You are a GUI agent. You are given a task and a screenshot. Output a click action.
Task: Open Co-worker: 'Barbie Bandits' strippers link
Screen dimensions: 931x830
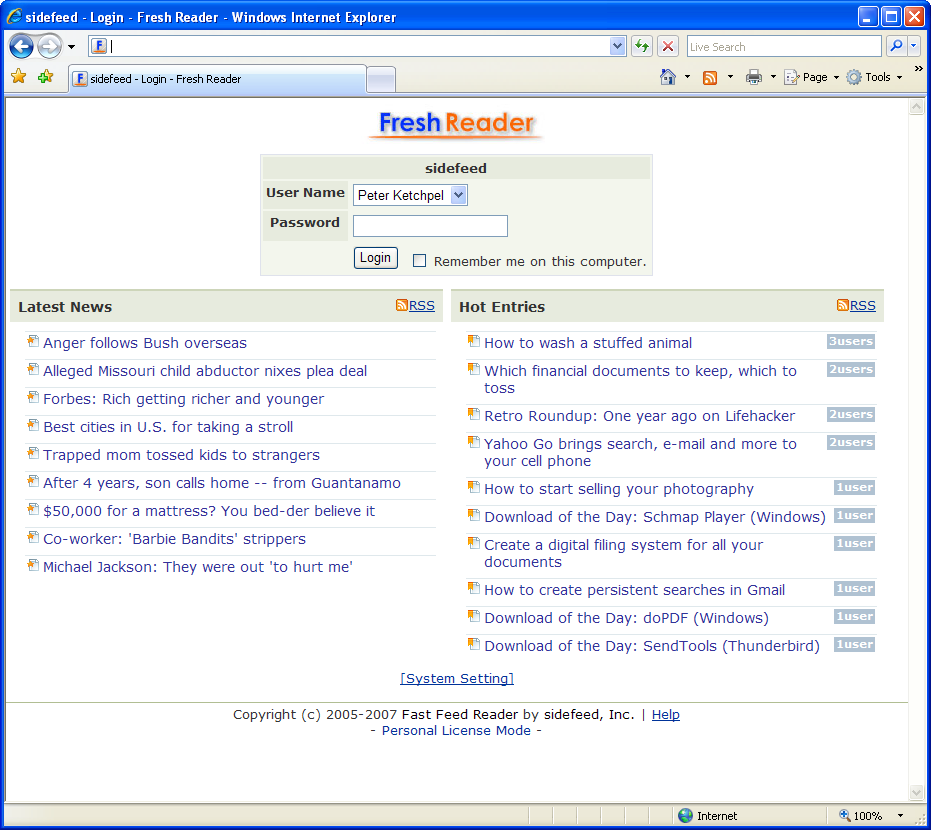click(174, 539)
